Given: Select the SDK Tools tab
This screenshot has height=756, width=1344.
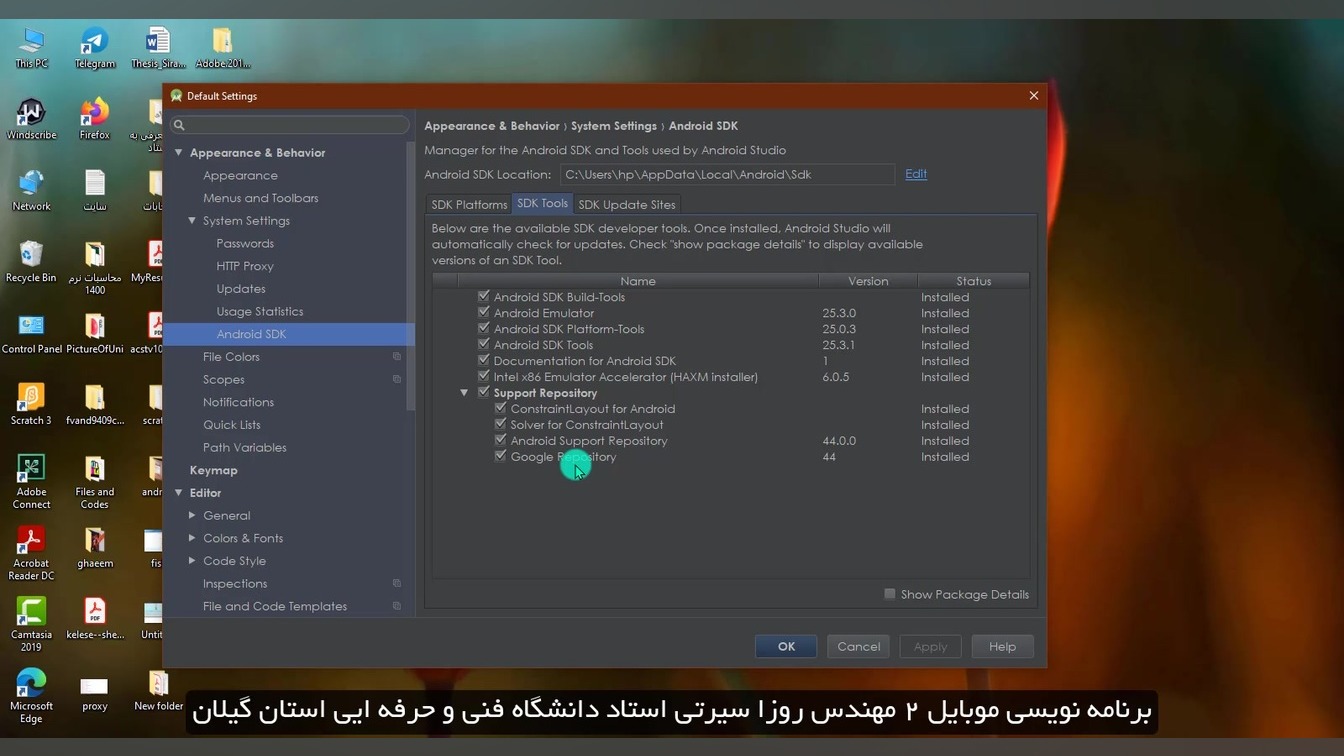Looking at the screenshot, I should click(x=542, y=203).
